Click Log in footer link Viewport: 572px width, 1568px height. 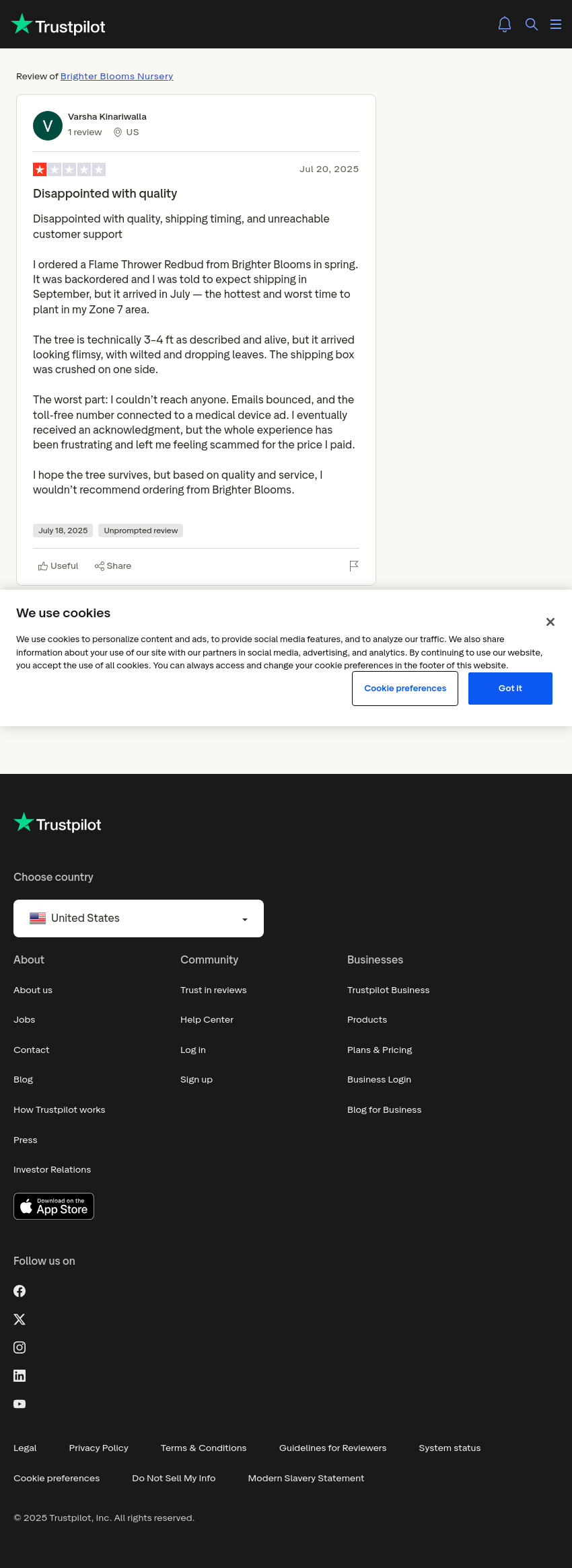193,1050
